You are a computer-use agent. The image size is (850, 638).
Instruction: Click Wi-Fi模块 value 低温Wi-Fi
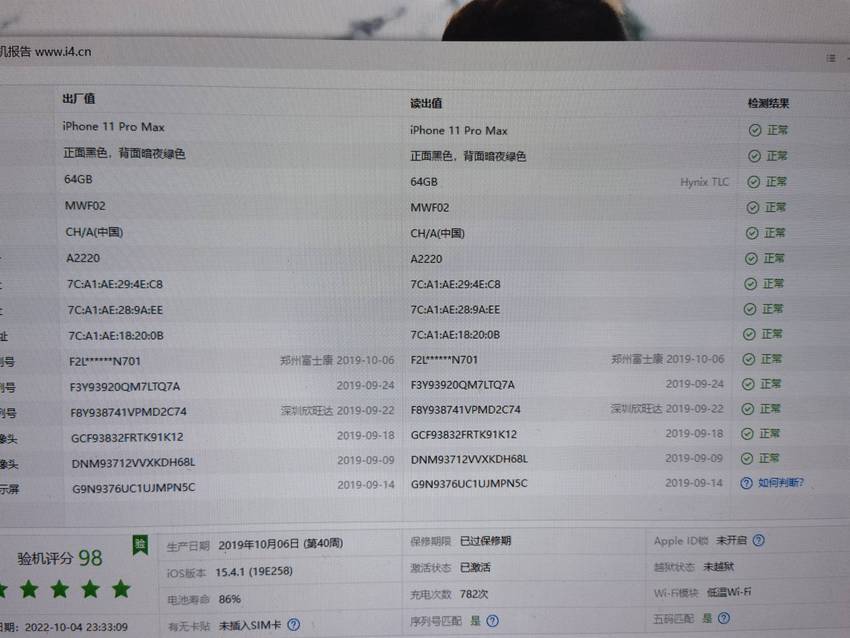[x=729, y=592]
